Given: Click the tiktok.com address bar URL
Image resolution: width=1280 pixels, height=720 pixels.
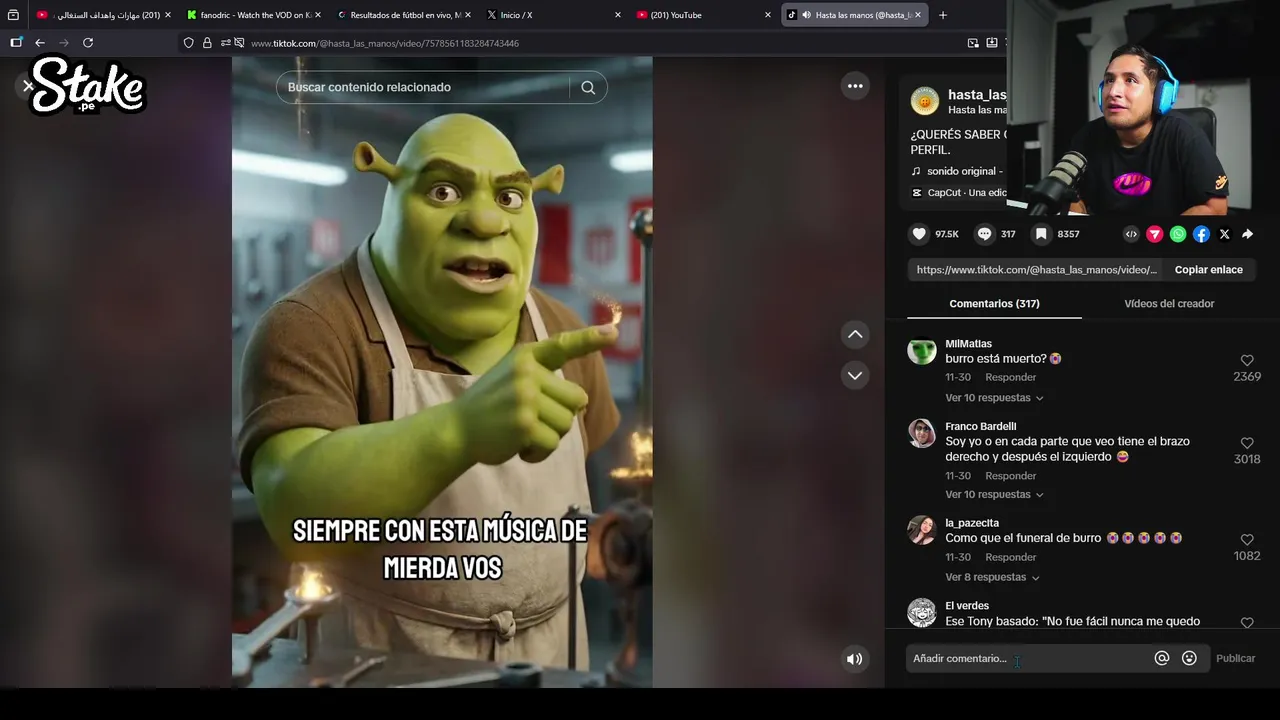Looking at the screenshot, I should tap(385, 43).
